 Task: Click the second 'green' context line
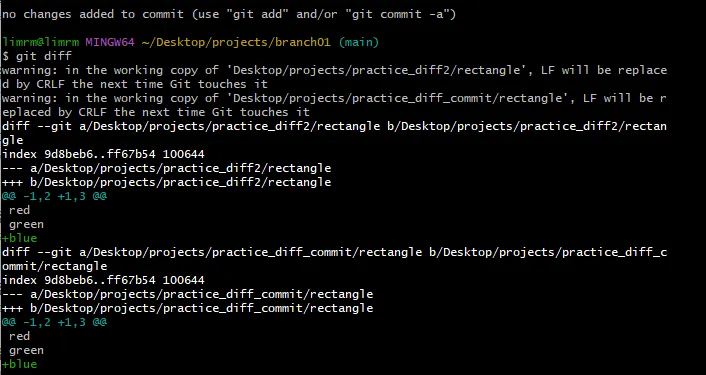click(x=26, y=350)
